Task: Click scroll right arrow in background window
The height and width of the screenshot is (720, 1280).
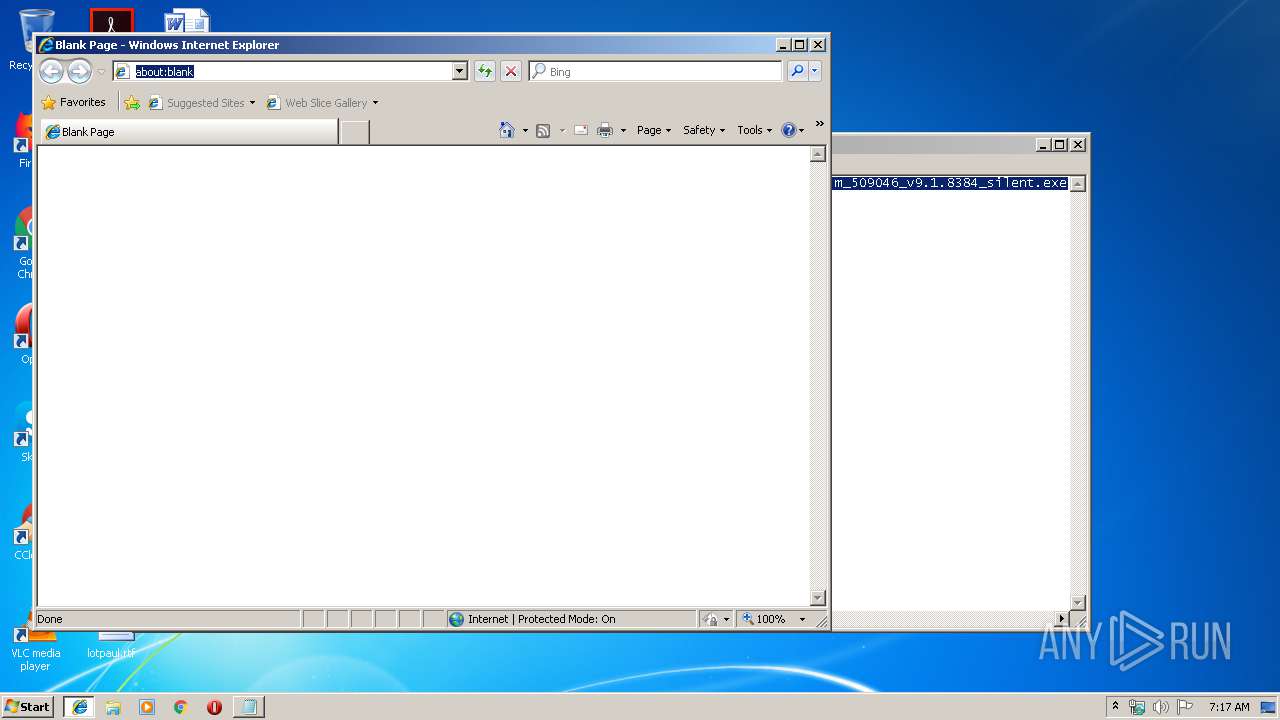Action: 1062,619
